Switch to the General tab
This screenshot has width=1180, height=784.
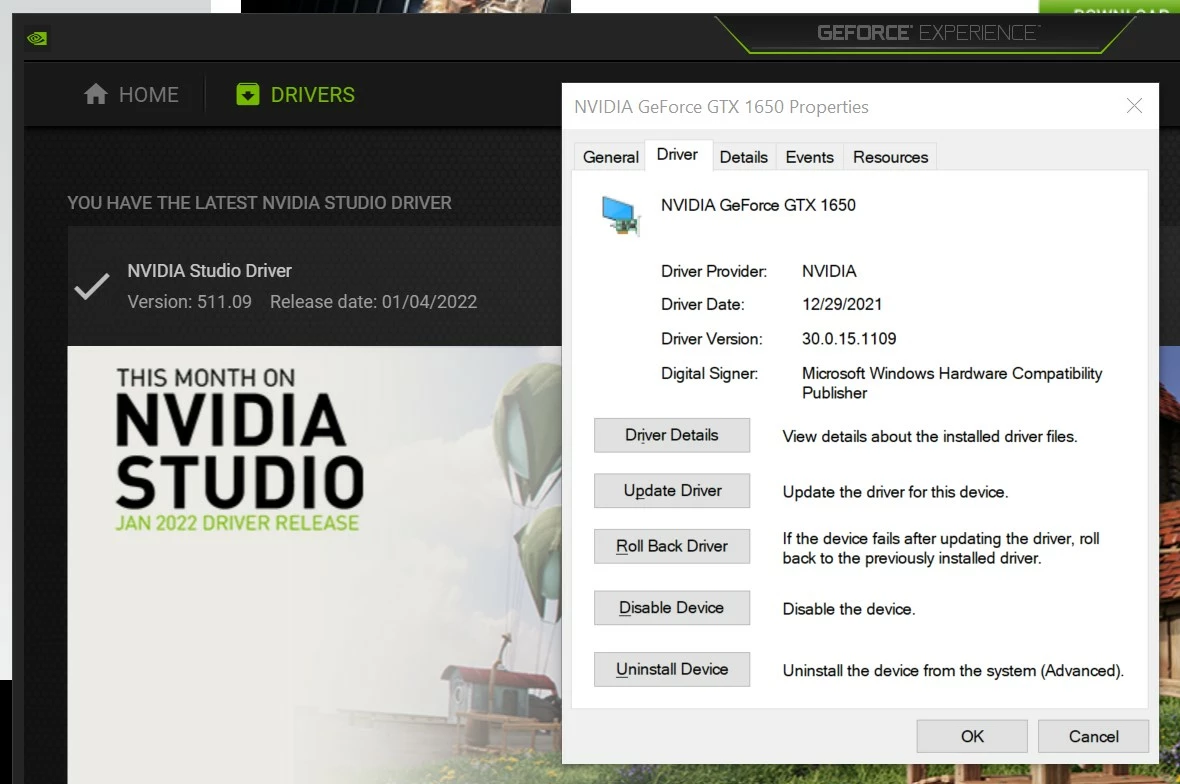(610, 157)
